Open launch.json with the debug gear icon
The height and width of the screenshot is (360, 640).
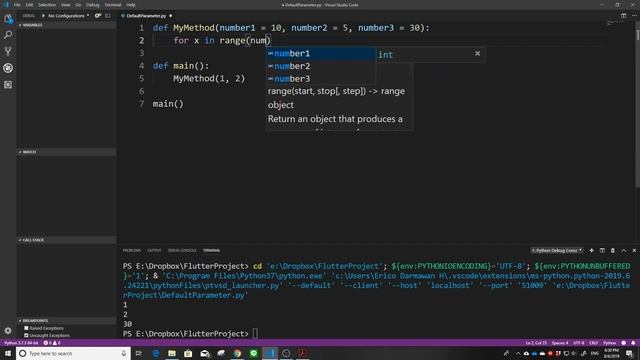point(98,16)
